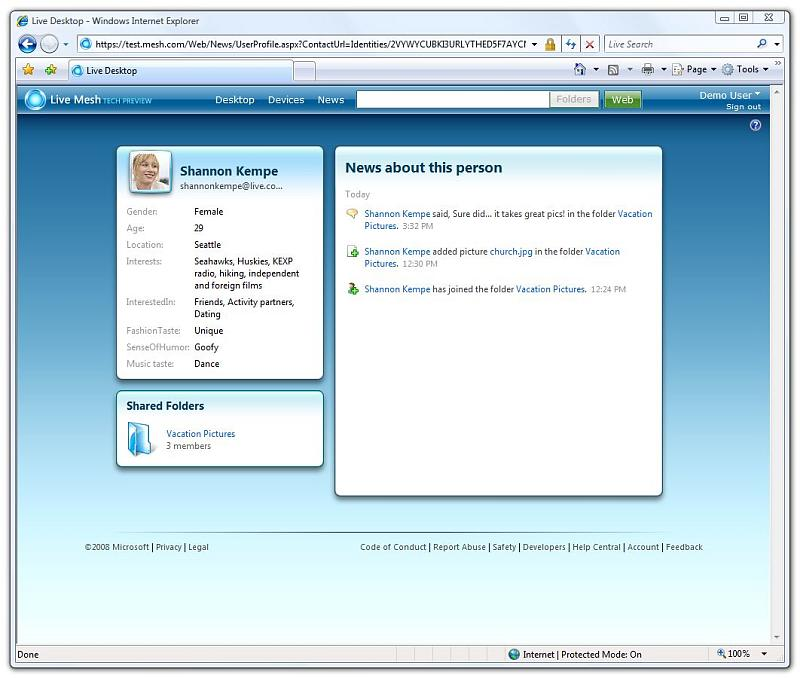Click Shannon Kempe link in 3:32 PM news
The image size is (800, 678).
pyautogui.click(x=397, y=214)
